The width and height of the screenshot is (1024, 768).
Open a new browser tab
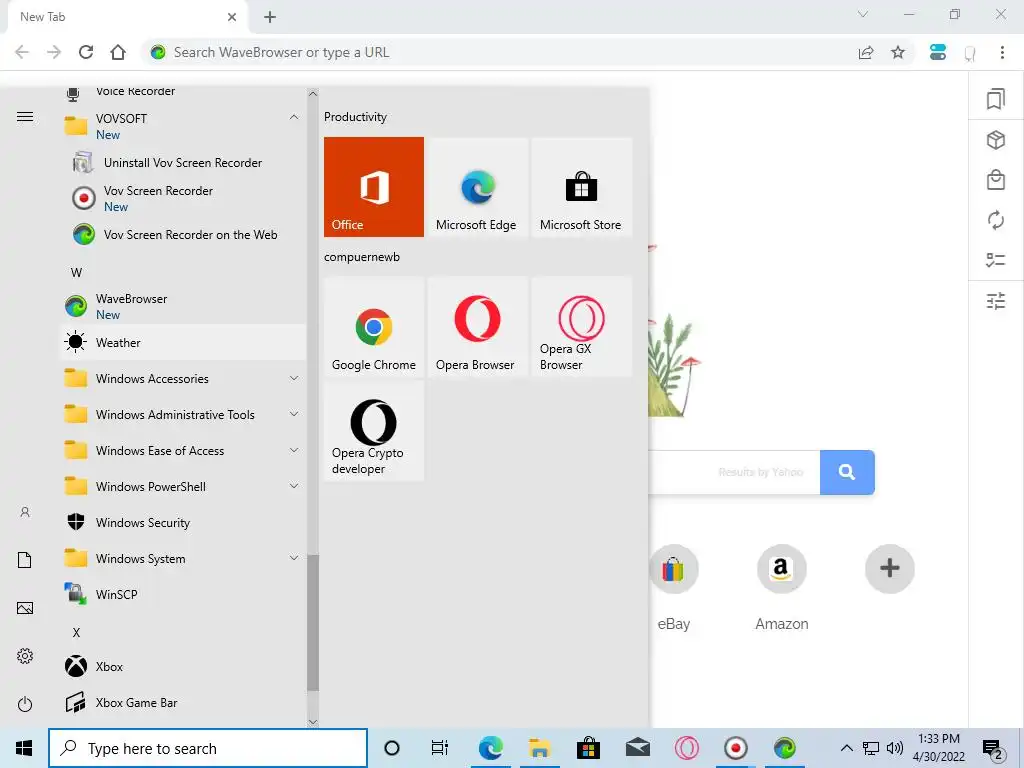point(270,17)
